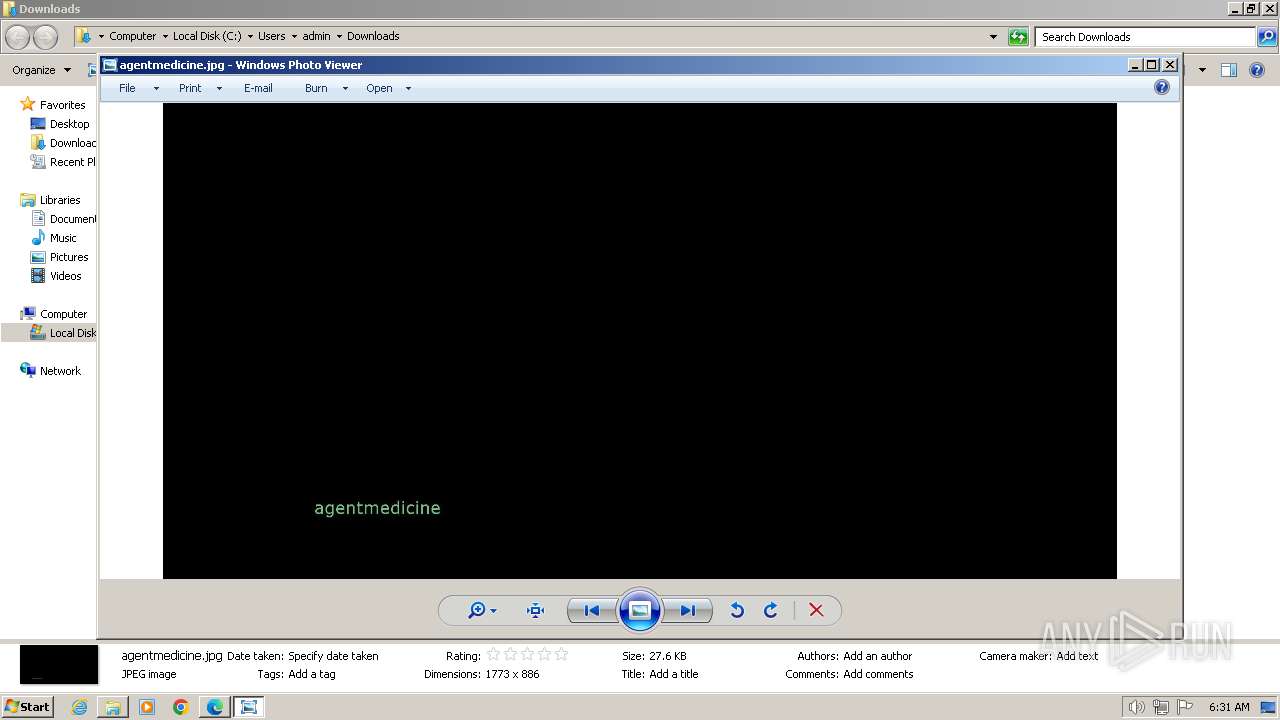Open Music library
Viewport: 1280px width, 720px height.
tap(63, 238)
